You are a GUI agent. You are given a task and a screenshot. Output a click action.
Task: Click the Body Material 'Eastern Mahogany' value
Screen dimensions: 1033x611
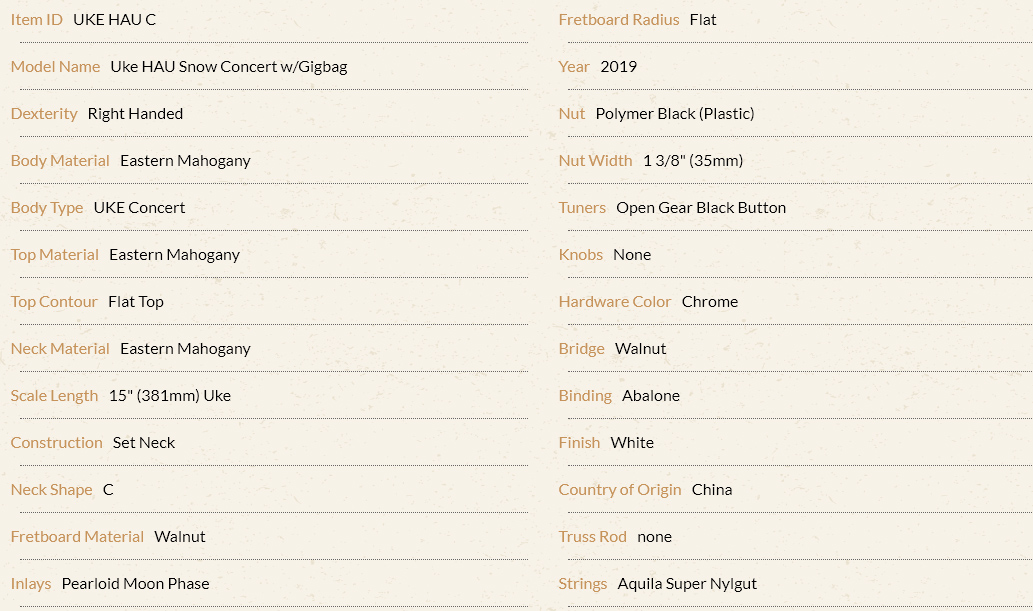tap(185, 161)
